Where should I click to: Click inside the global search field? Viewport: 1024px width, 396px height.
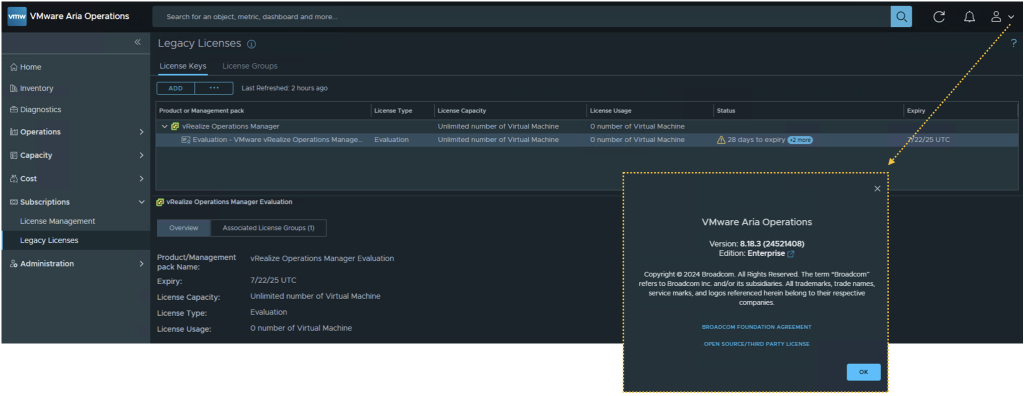[521, 17]
